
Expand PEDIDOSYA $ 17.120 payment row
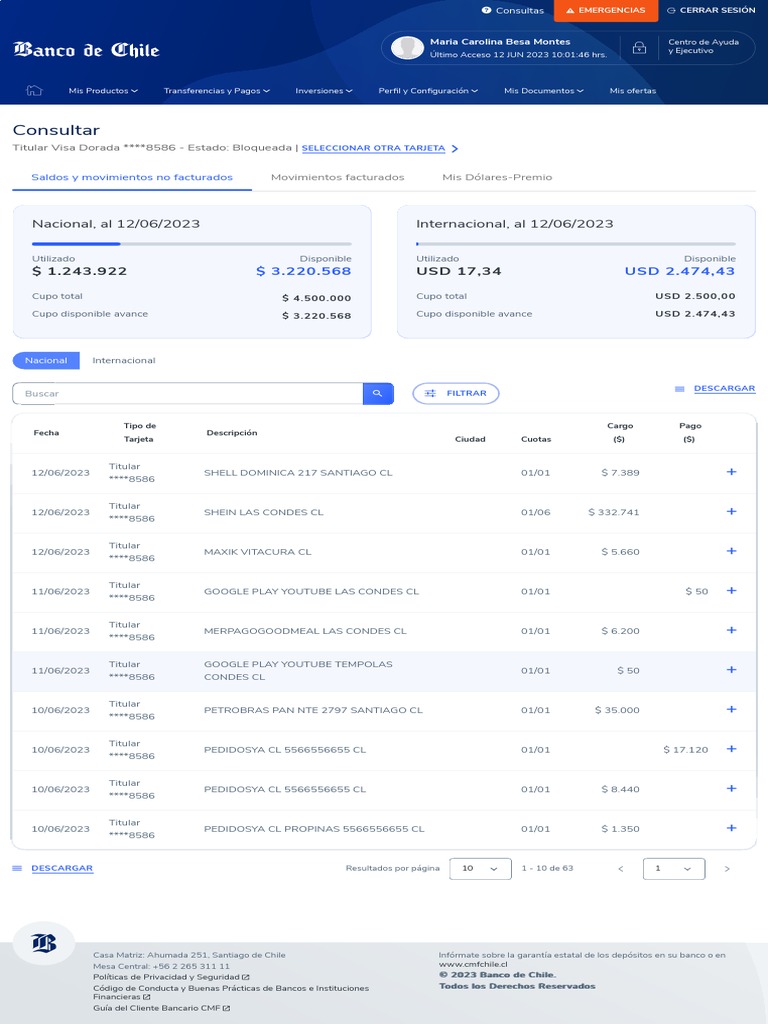pyautogui.click(x=731, y=749)
